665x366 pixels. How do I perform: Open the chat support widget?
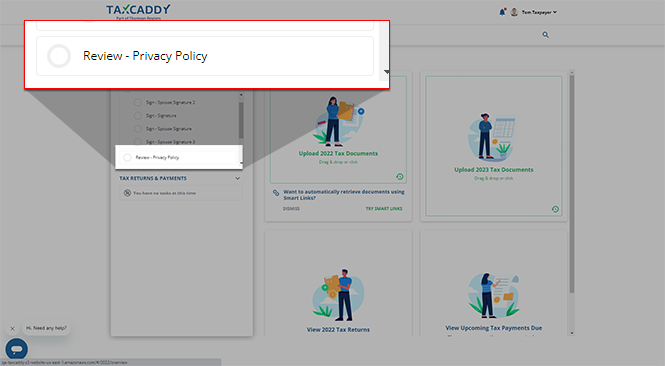(17, 349)
